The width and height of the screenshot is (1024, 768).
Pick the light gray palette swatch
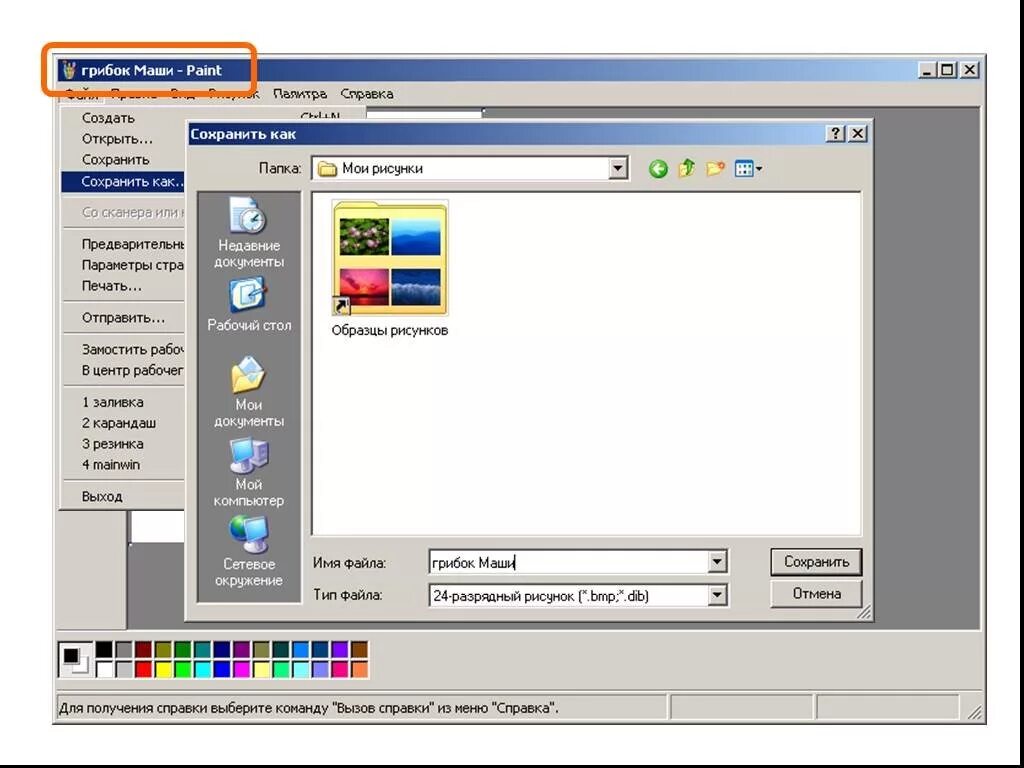pos(123,669)
